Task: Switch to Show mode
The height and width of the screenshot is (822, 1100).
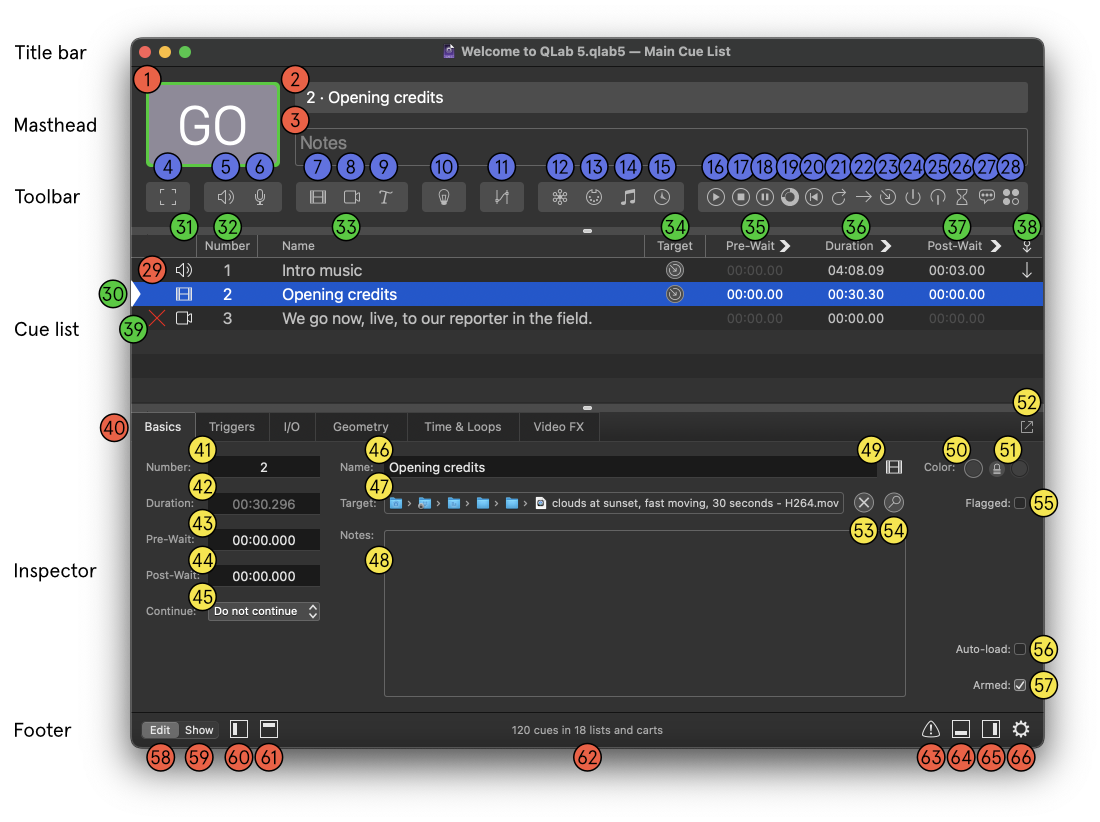Action: point(199,730)
